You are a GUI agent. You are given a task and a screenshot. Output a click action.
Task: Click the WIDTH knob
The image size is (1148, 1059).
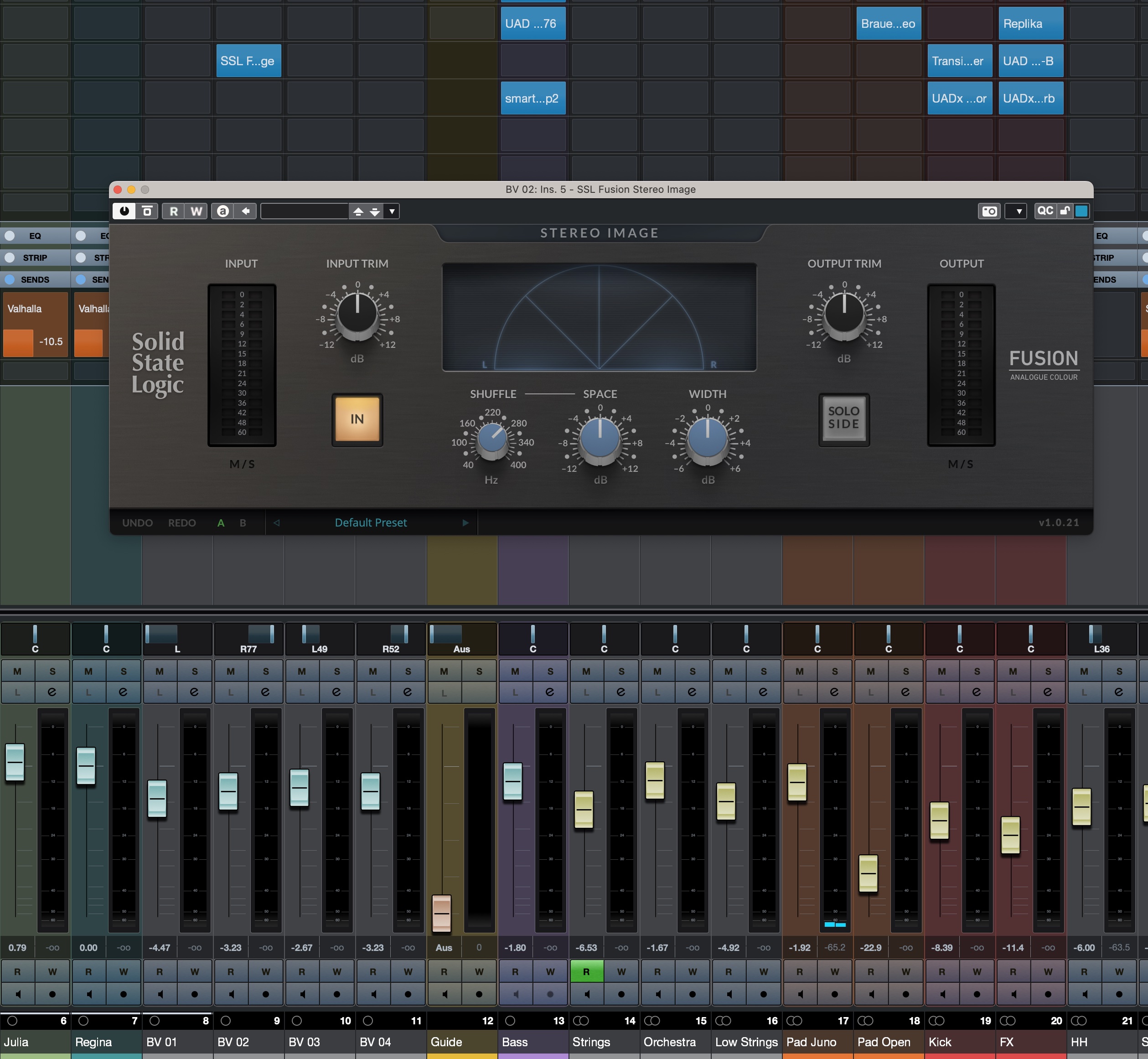[x=708, y=439]
